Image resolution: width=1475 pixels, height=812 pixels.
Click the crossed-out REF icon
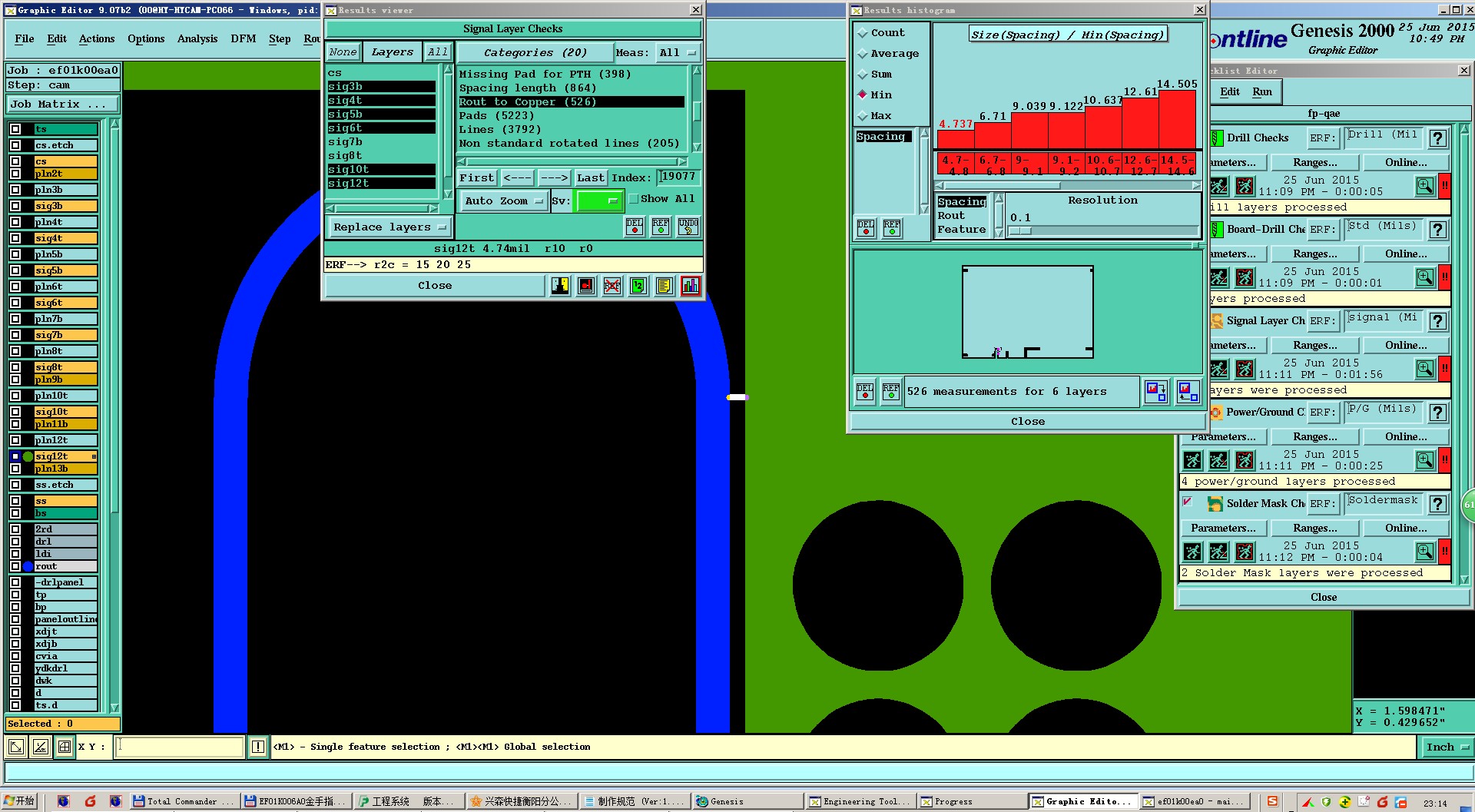(612, 286)
